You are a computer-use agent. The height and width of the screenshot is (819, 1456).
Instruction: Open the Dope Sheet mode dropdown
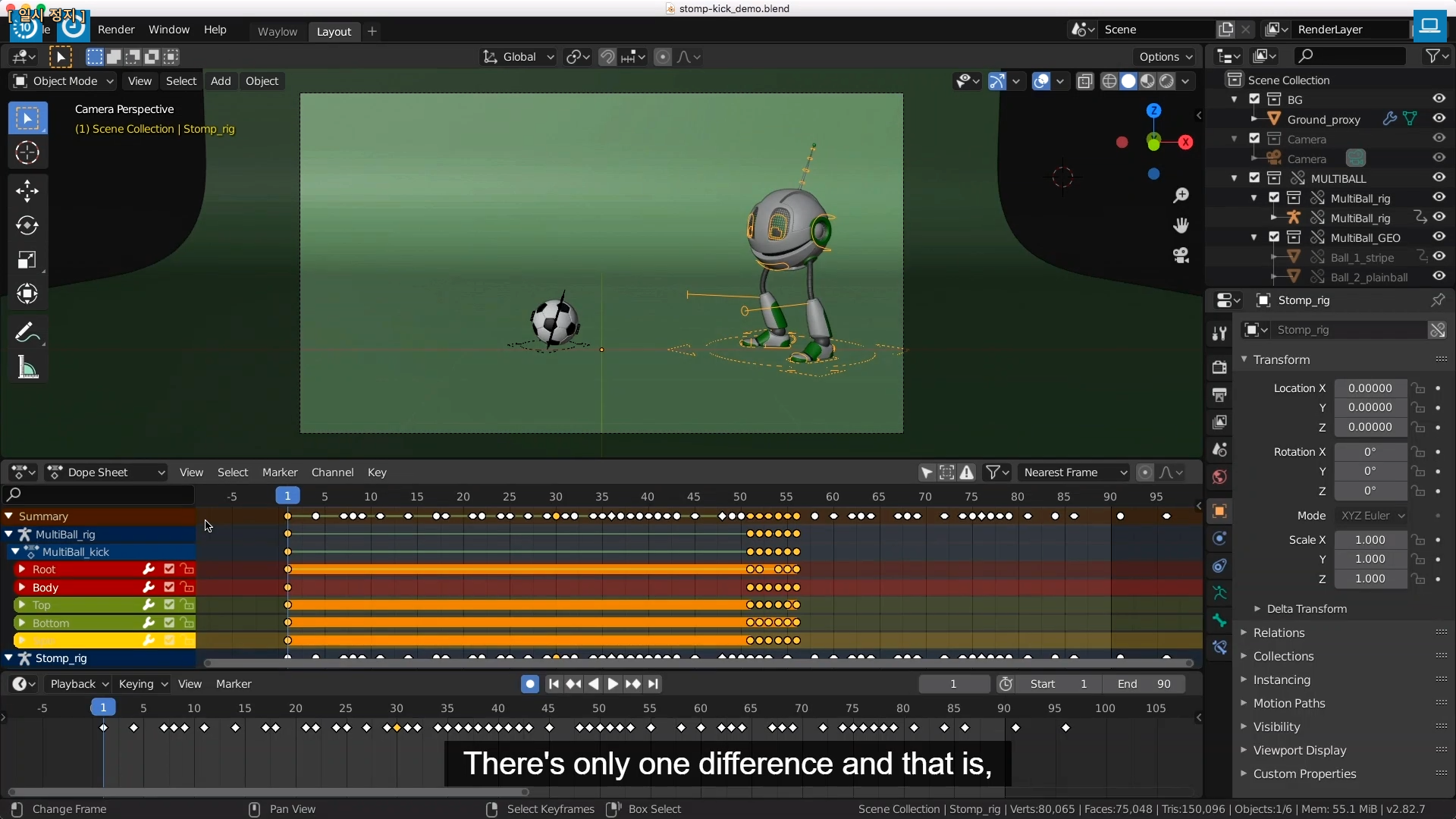[106, 472]
